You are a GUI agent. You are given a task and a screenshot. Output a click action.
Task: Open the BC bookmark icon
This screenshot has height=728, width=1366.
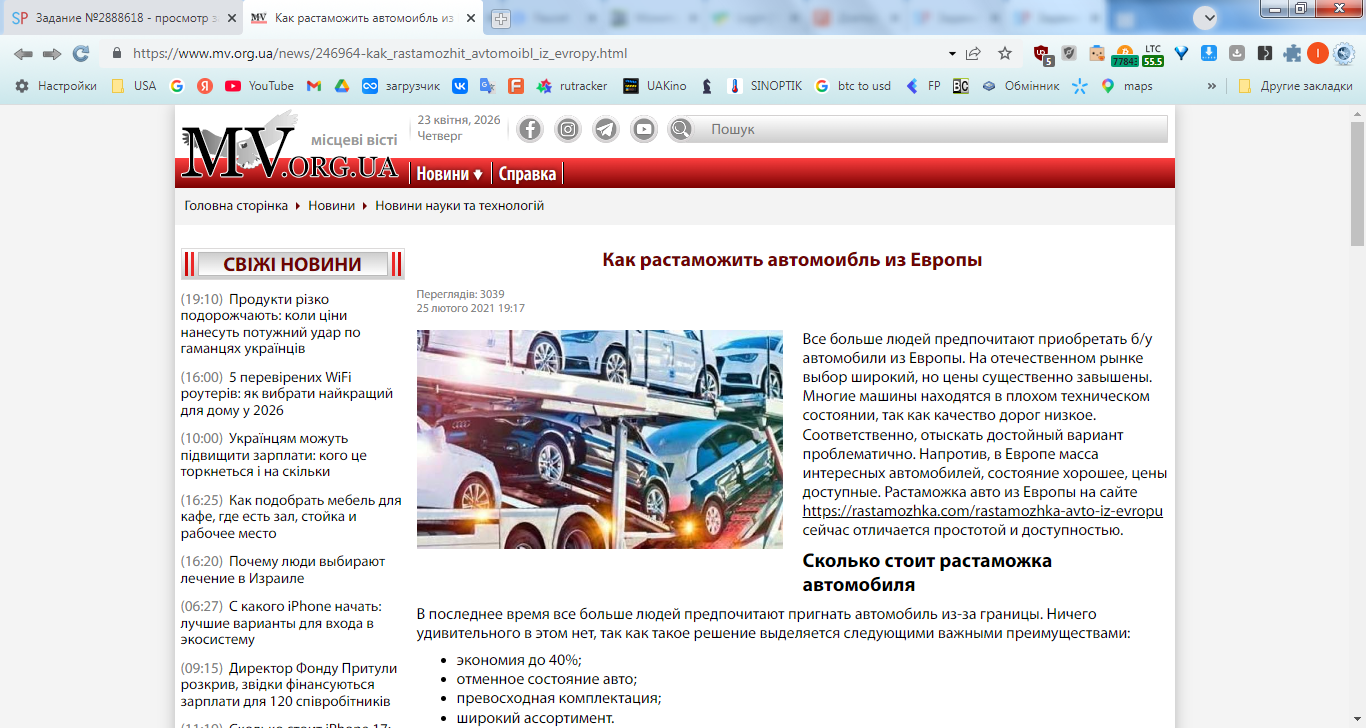[x=960, y=86]
